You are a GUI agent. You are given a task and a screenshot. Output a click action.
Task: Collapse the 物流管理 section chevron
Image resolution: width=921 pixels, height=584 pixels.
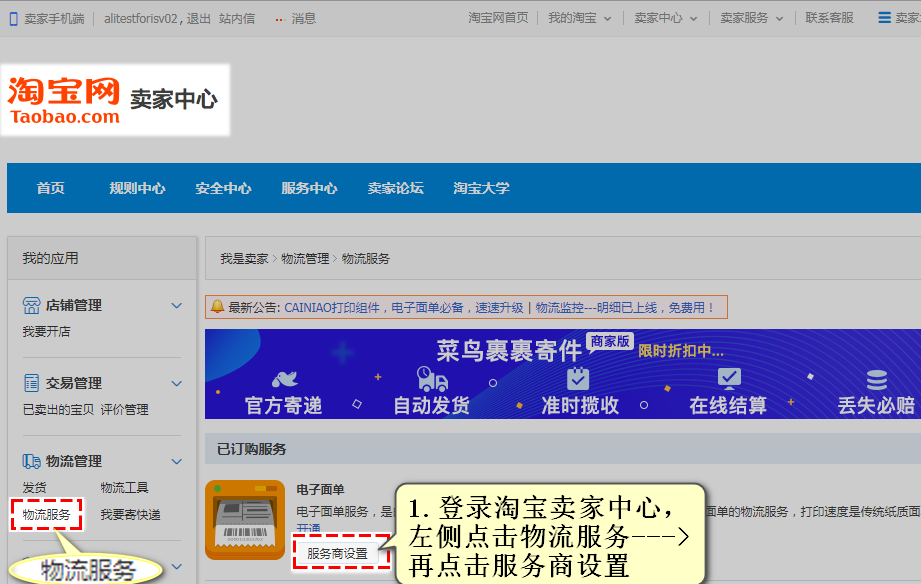coord(176,462)
